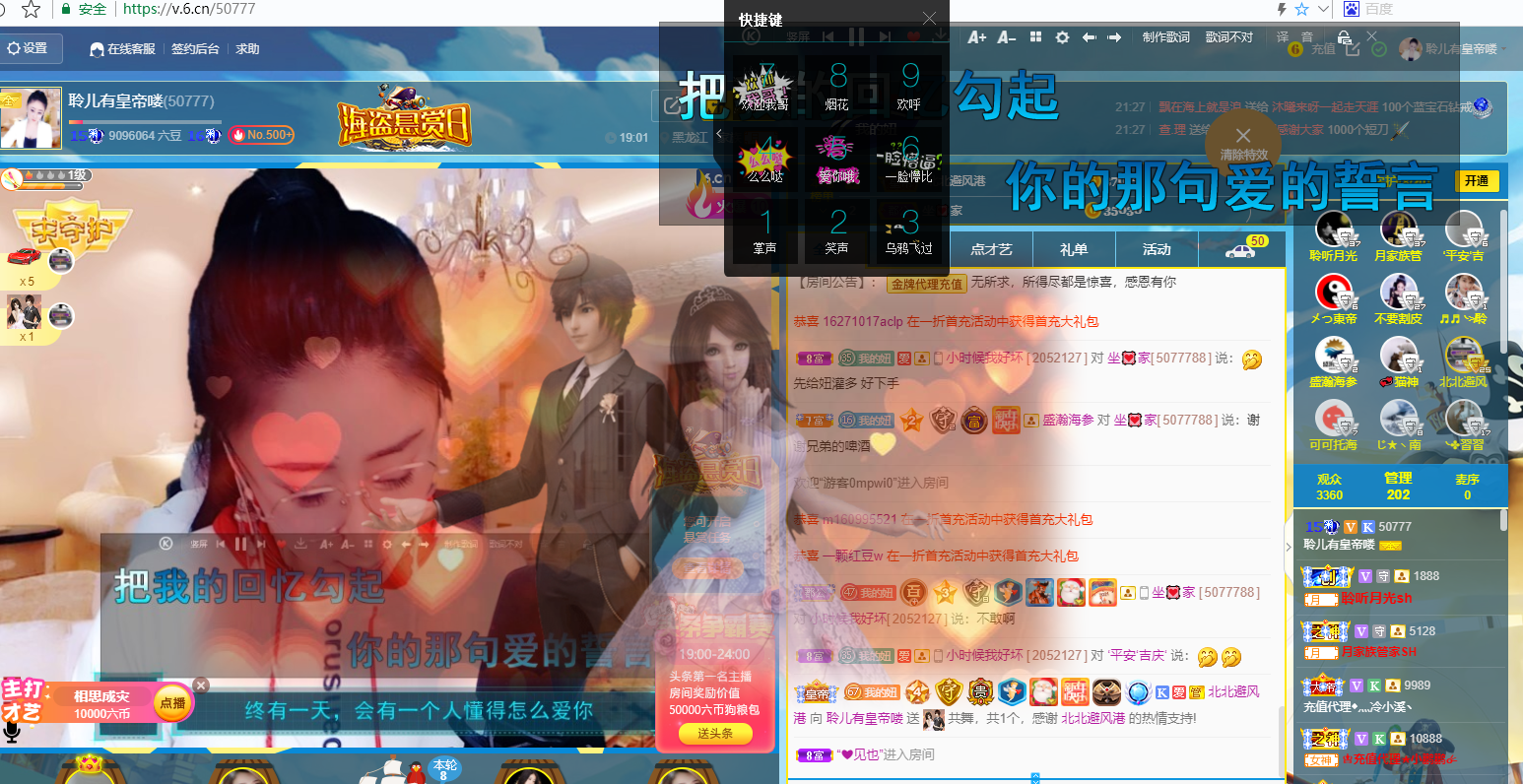The width and height of the screenshot is (1523, 784).
Task: Select 观众 3360 audience tab
Action: coord(1330,487)
